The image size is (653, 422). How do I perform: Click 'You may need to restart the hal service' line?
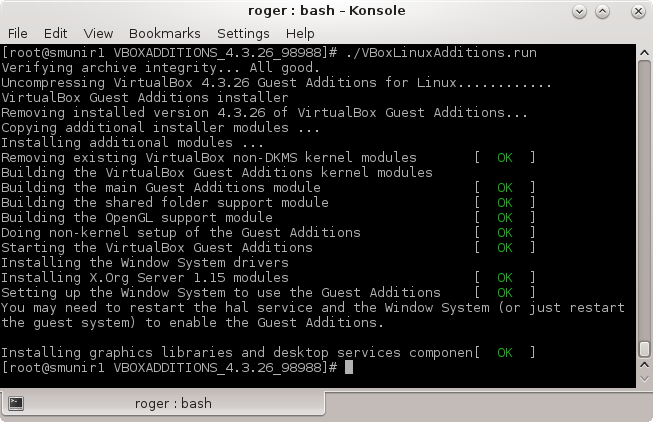tap(313, 307)
